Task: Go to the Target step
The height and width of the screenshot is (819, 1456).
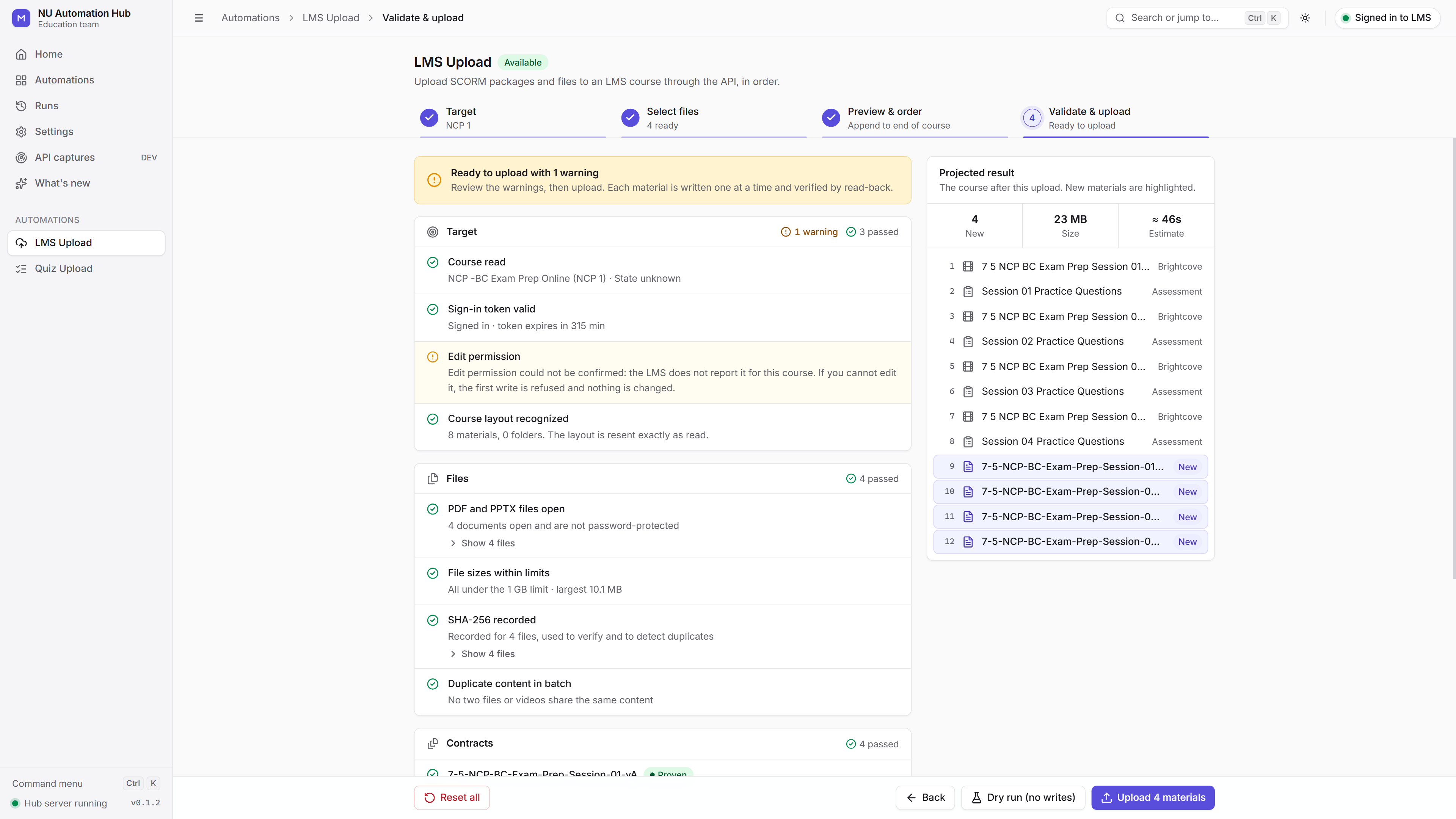Action: pyautogui.click(x=512, y=119)
